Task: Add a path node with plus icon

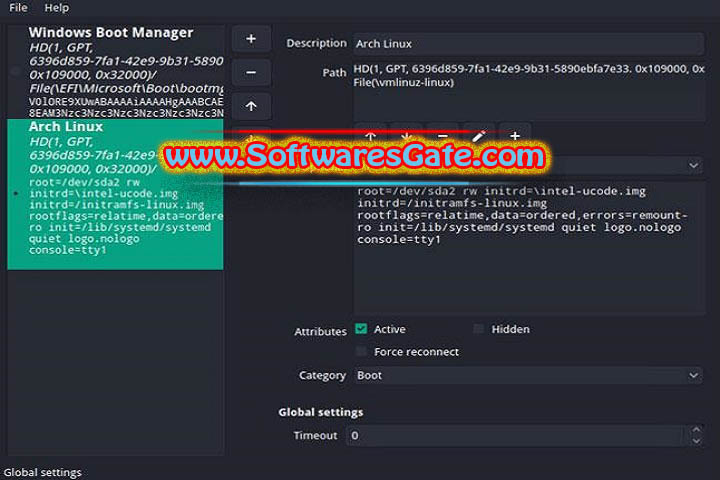Action: pyautogui.click(x=515, y=136)
